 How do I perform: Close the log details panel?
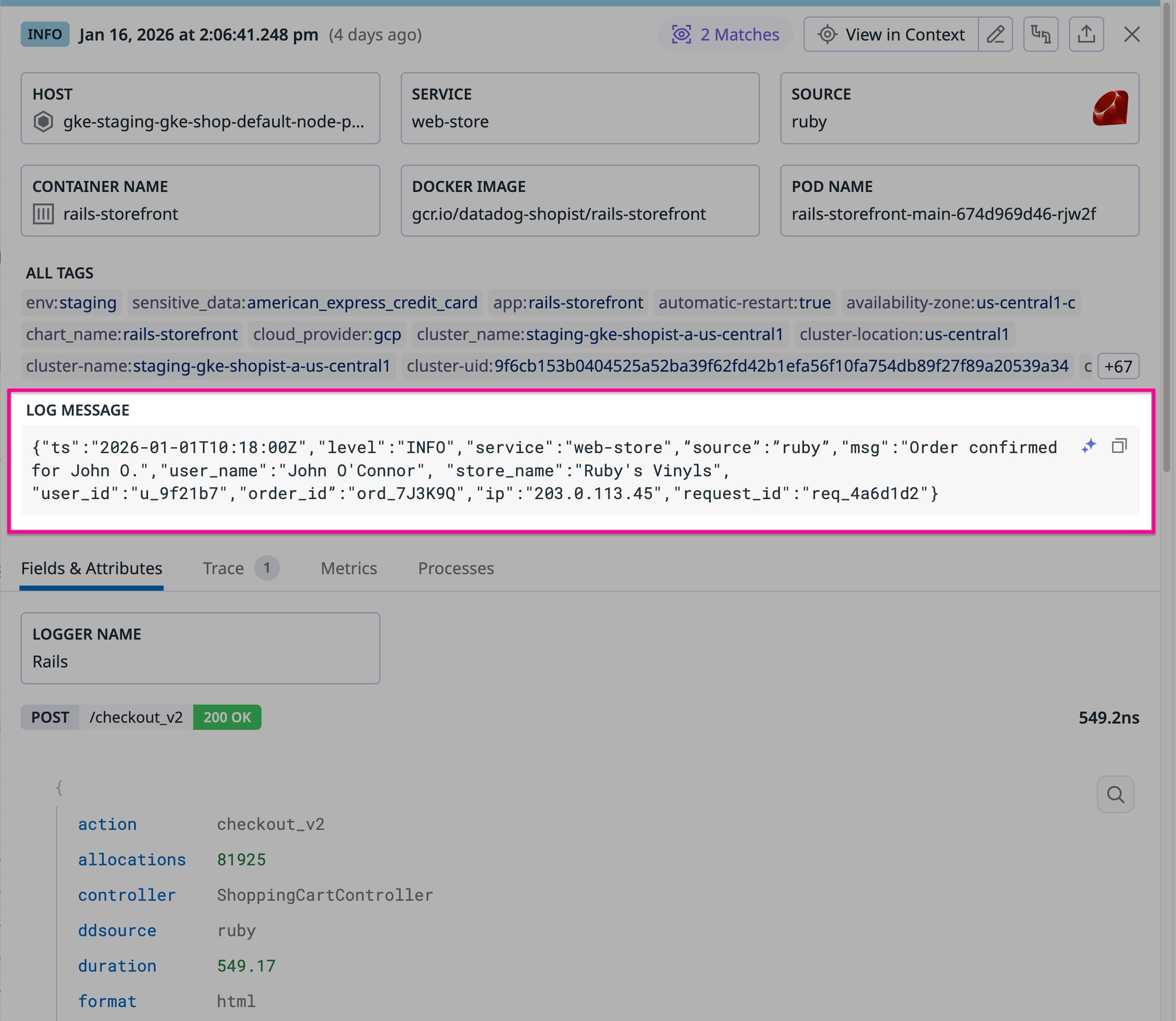pyautogui.click(x=1132, y=34)
